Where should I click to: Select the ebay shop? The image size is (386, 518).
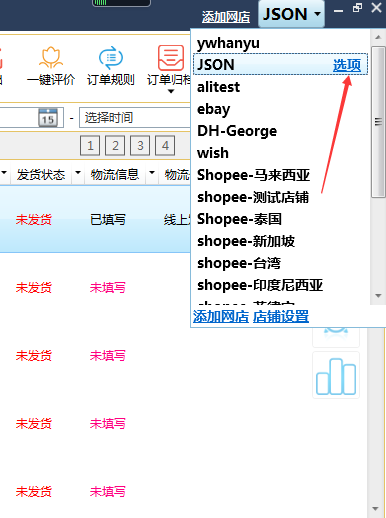[213, 109]
